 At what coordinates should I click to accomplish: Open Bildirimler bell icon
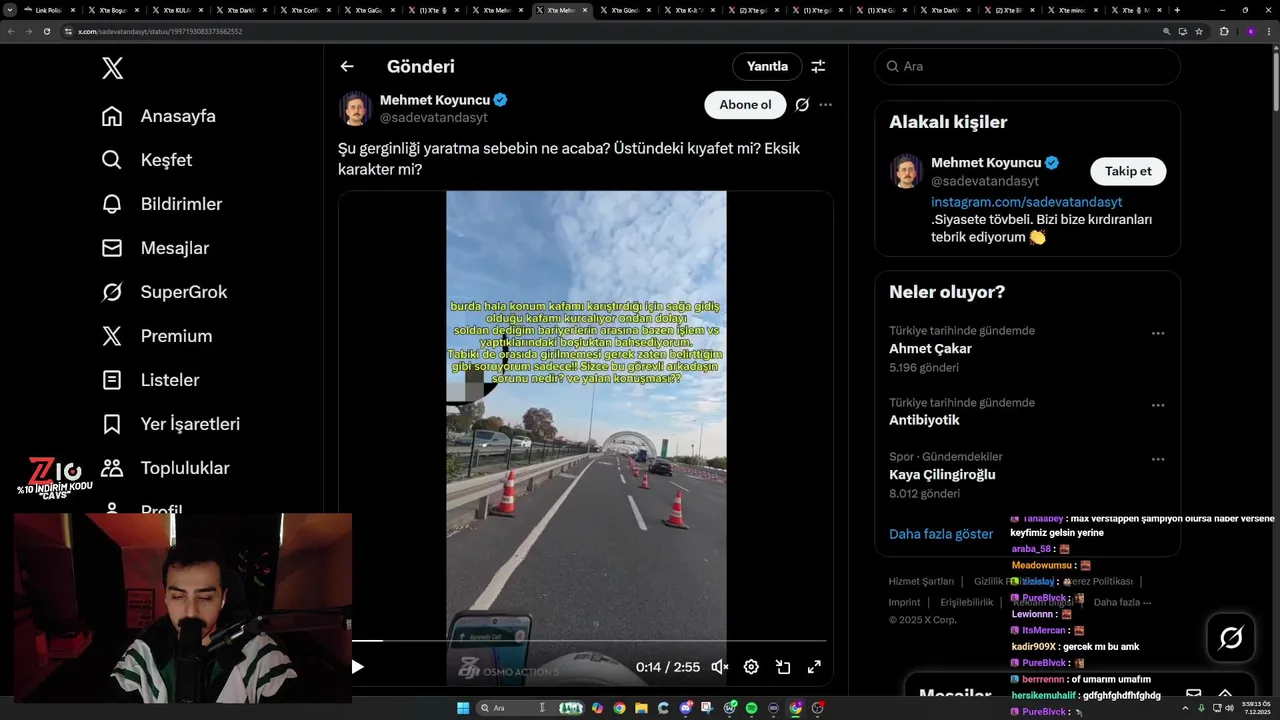click(112, 204)
